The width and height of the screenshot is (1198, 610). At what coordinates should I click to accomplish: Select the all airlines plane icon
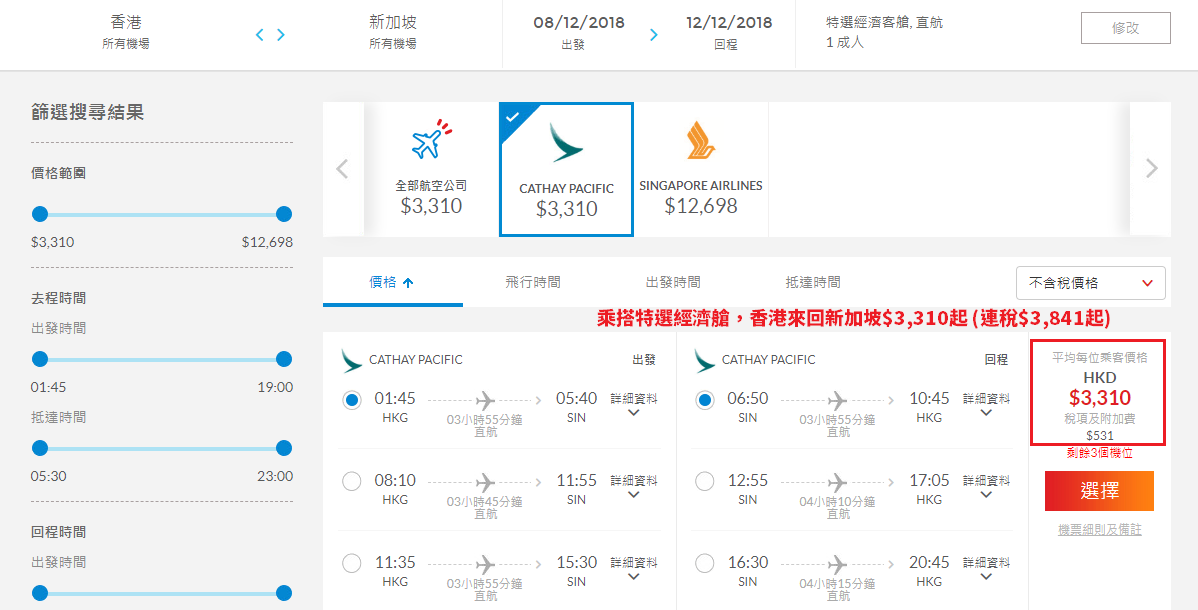431,140
